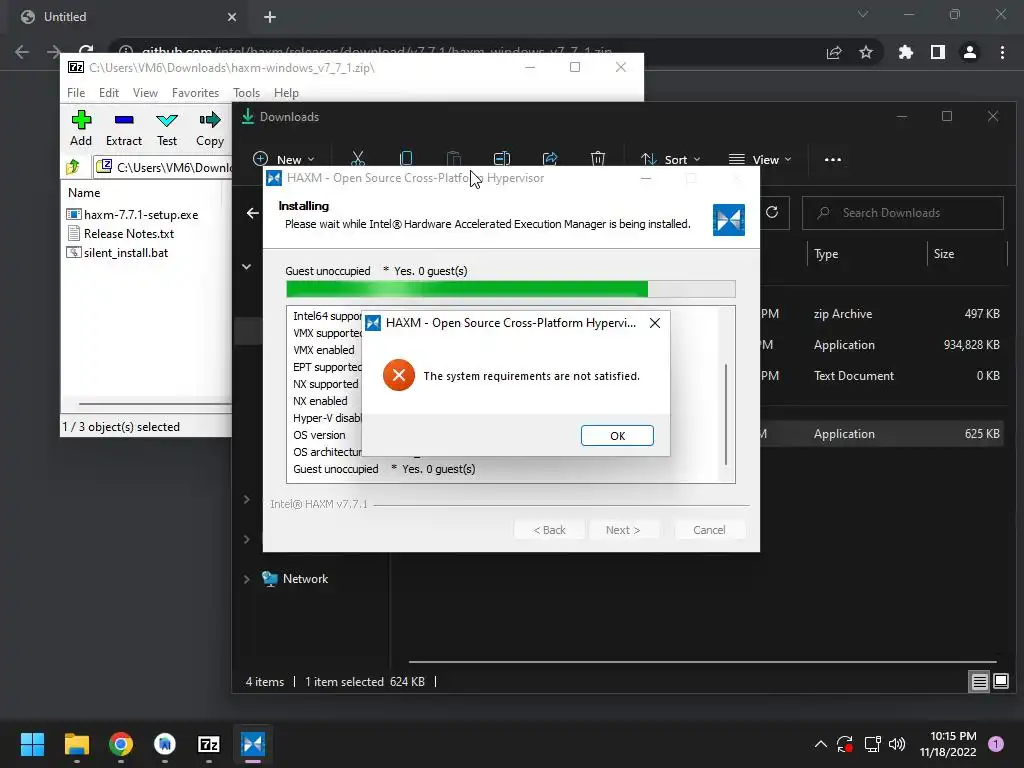Screen dimensions: 1024x768
Task: Expand the Network tree item
Action: tap(247, 579)
